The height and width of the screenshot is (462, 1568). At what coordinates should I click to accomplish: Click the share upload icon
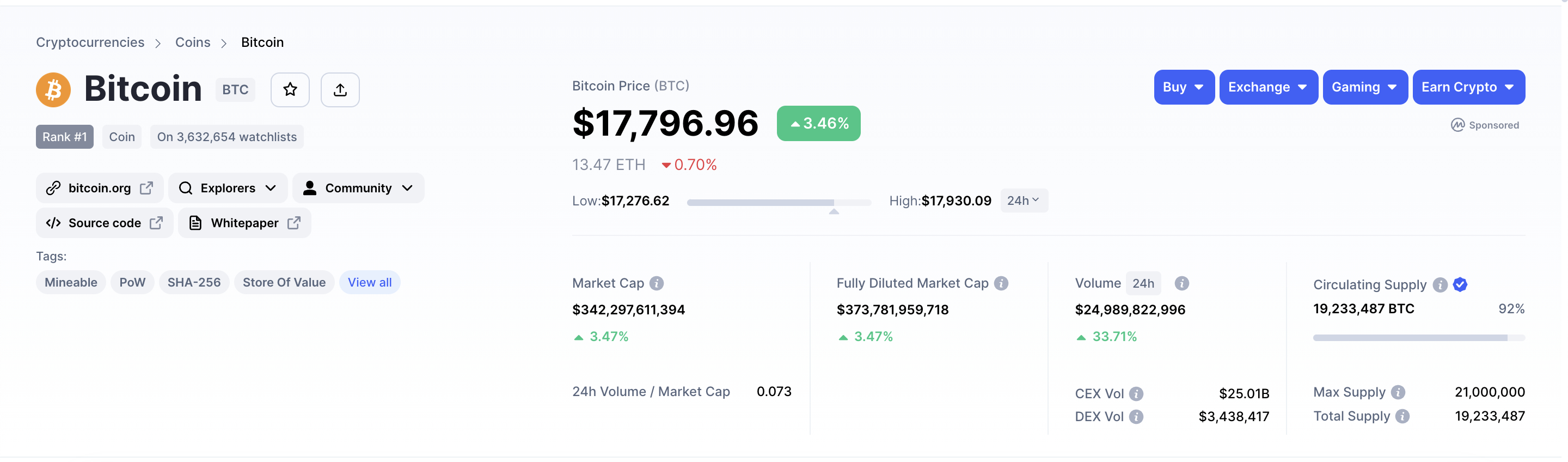[x=340, y=89]
